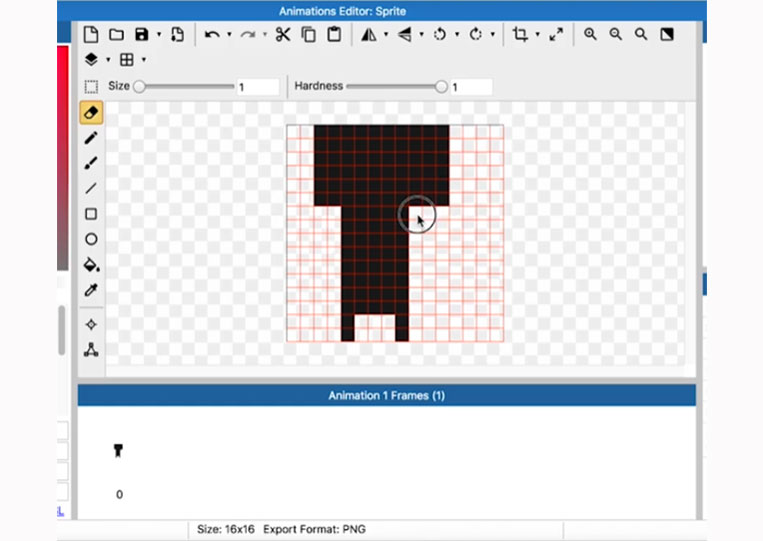Image resolution: width=763 pixels, height=541 pixels.
Task: Zoom in on the canvas
Action: coord(590,35)
